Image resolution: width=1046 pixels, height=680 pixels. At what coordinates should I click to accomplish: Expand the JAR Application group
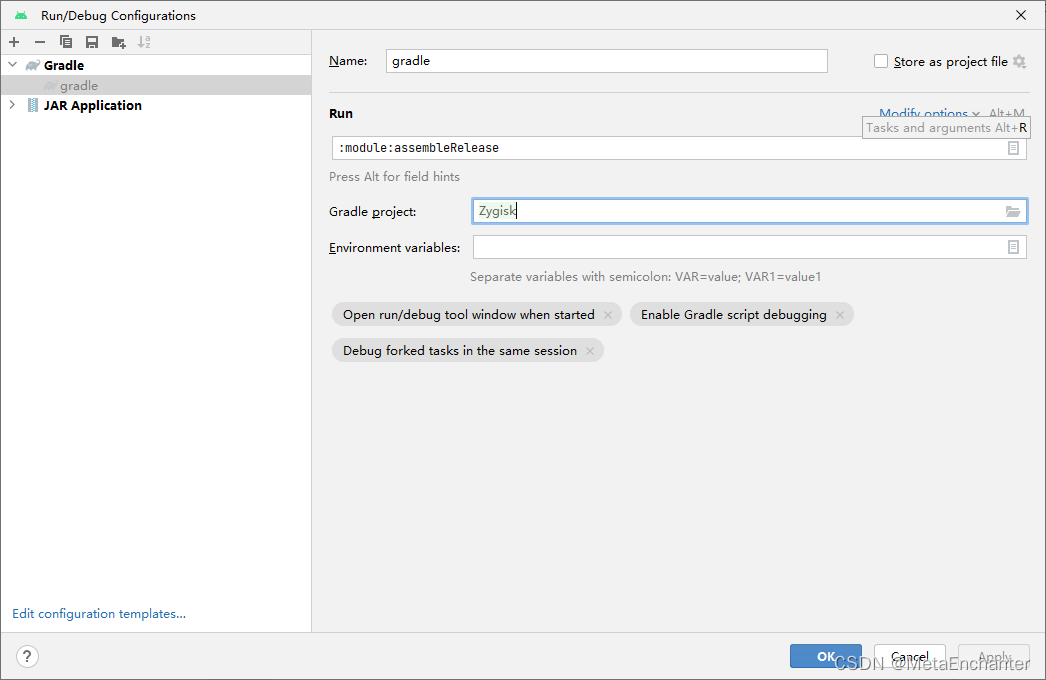click(x=12, y=105)
